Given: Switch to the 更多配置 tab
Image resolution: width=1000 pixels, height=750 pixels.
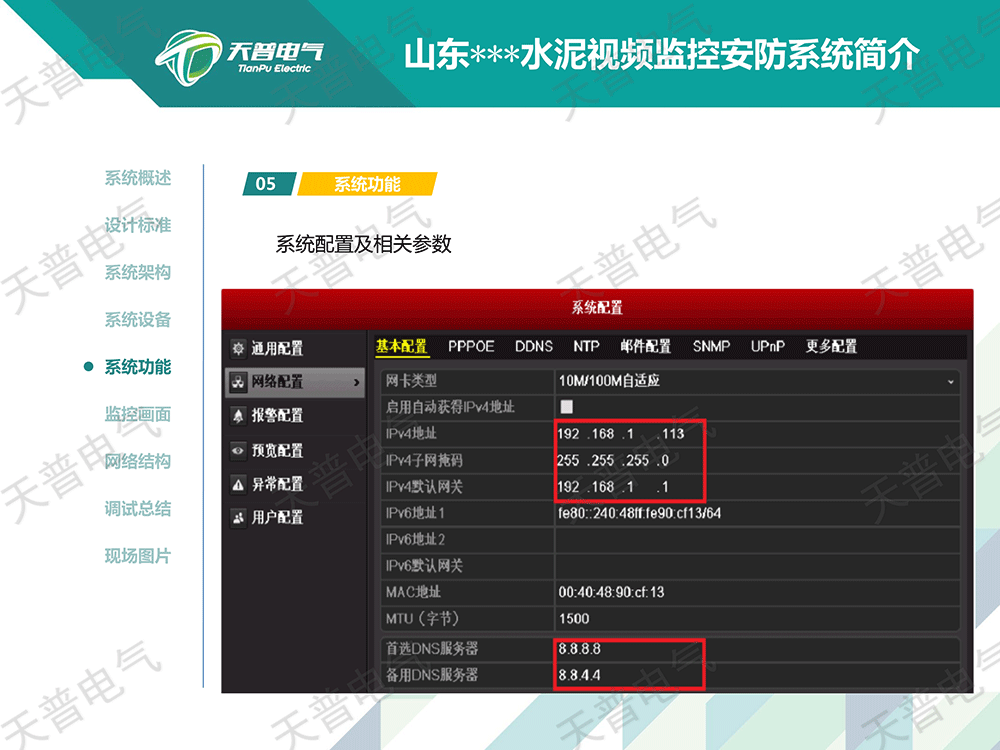Looking at the screenshot, I should [831, 346].
